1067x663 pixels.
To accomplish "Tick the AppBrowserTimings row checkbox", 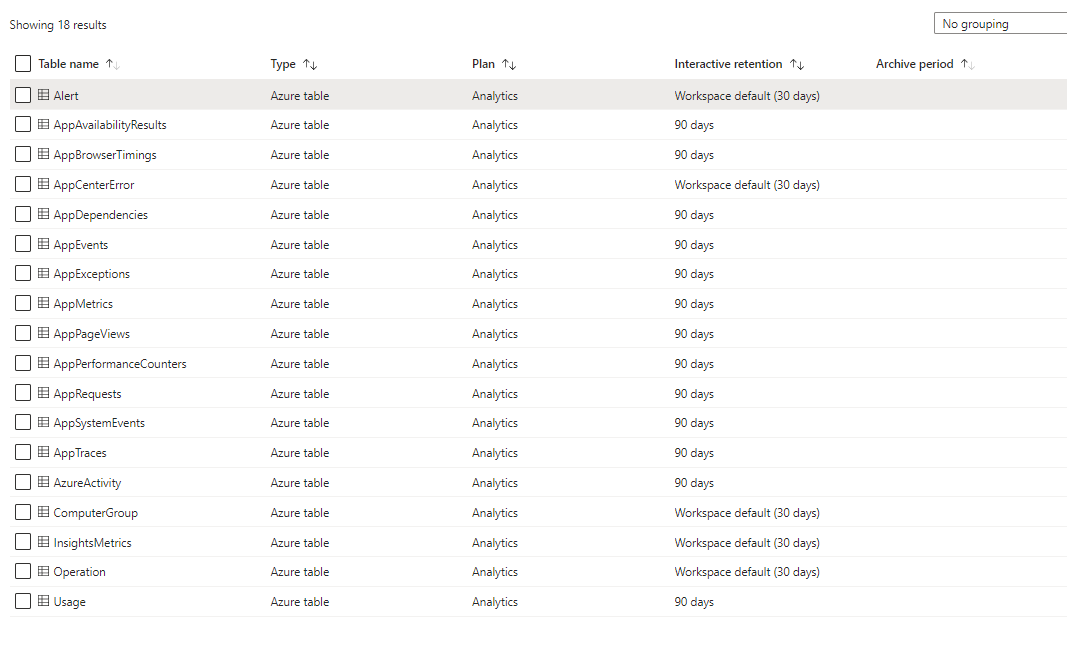I will 23,155.
